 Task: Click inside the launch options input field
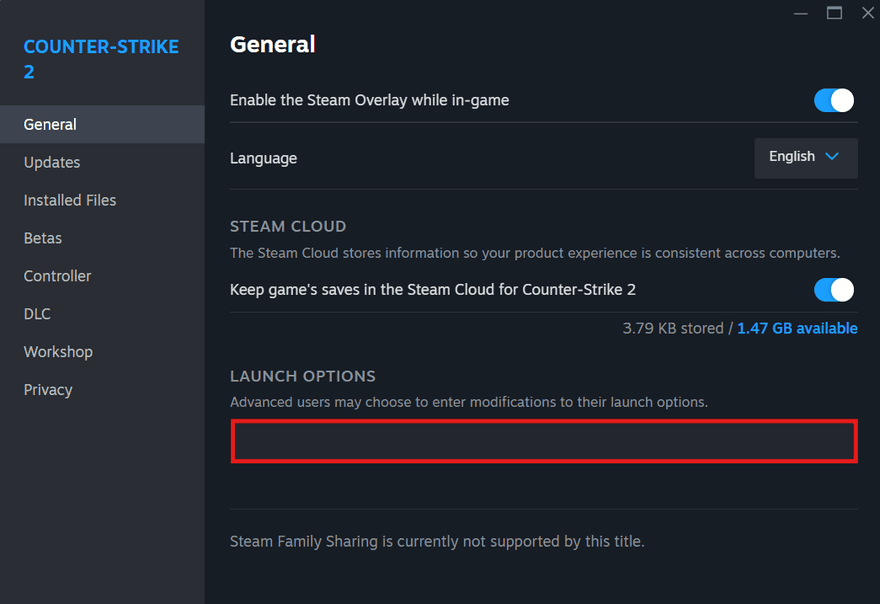544,441
